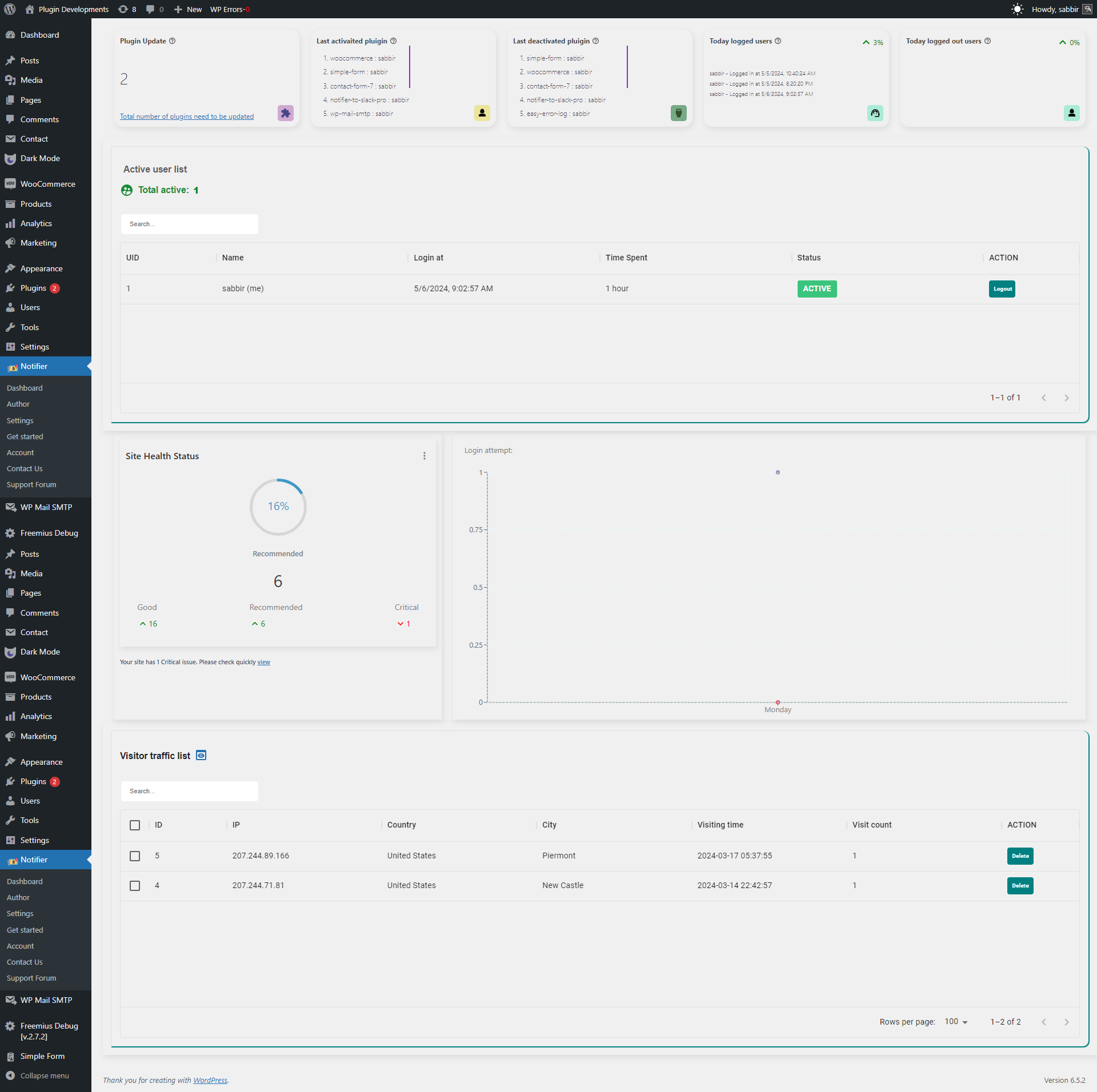Click green 3% up-arrow in Today logged users
This screenshot has height=1092, width=1097.
pos(866,43)
